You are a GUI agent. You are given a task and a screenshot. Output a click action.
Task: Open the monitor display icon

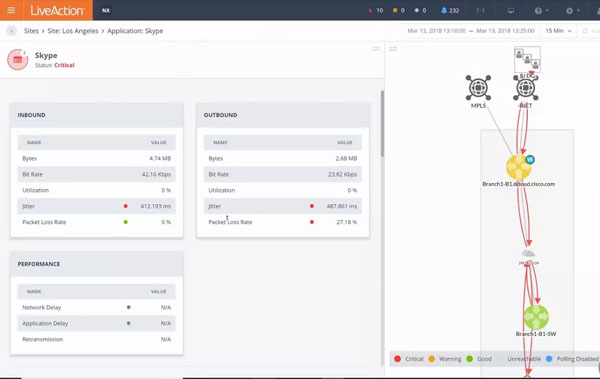coord(511,11)
